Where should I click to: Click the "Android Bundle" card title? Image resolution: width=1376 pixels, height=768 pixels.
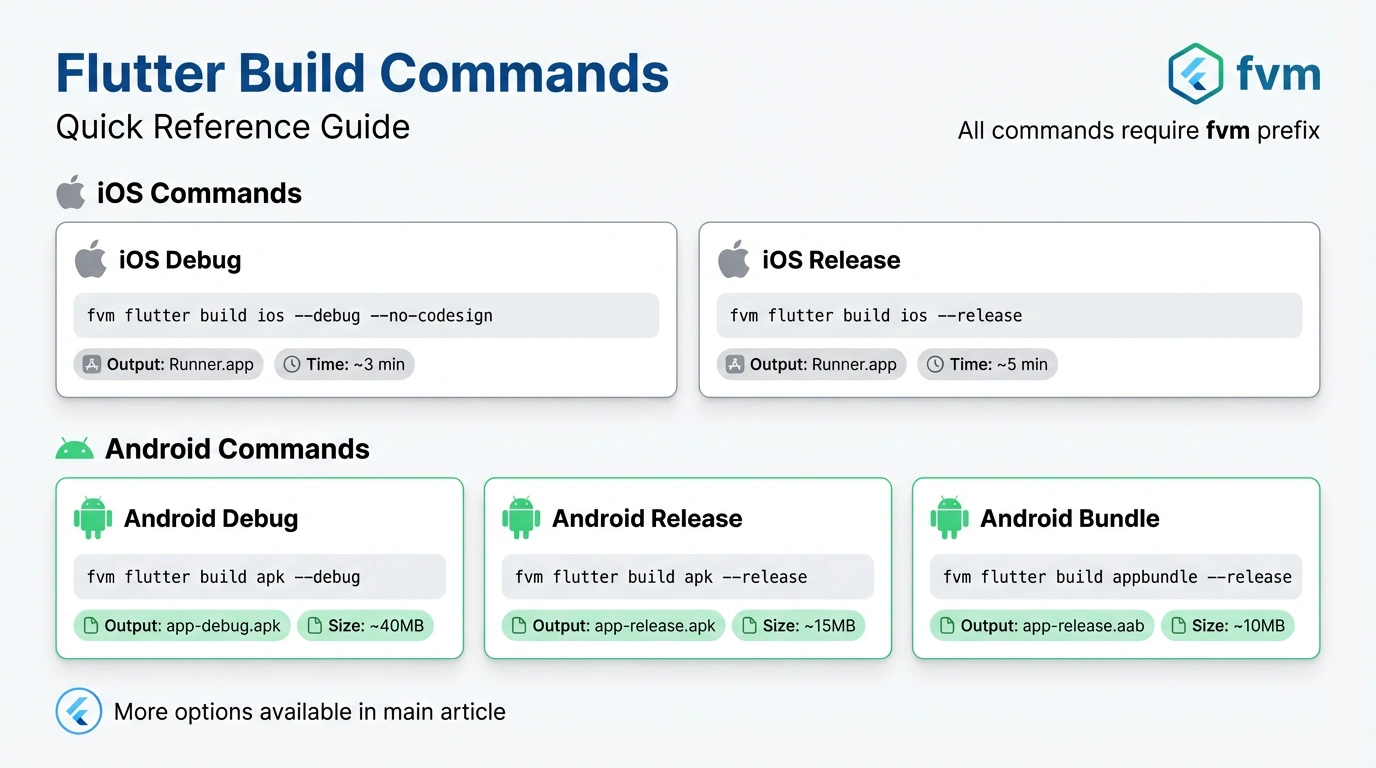(x=1070, y=518)
